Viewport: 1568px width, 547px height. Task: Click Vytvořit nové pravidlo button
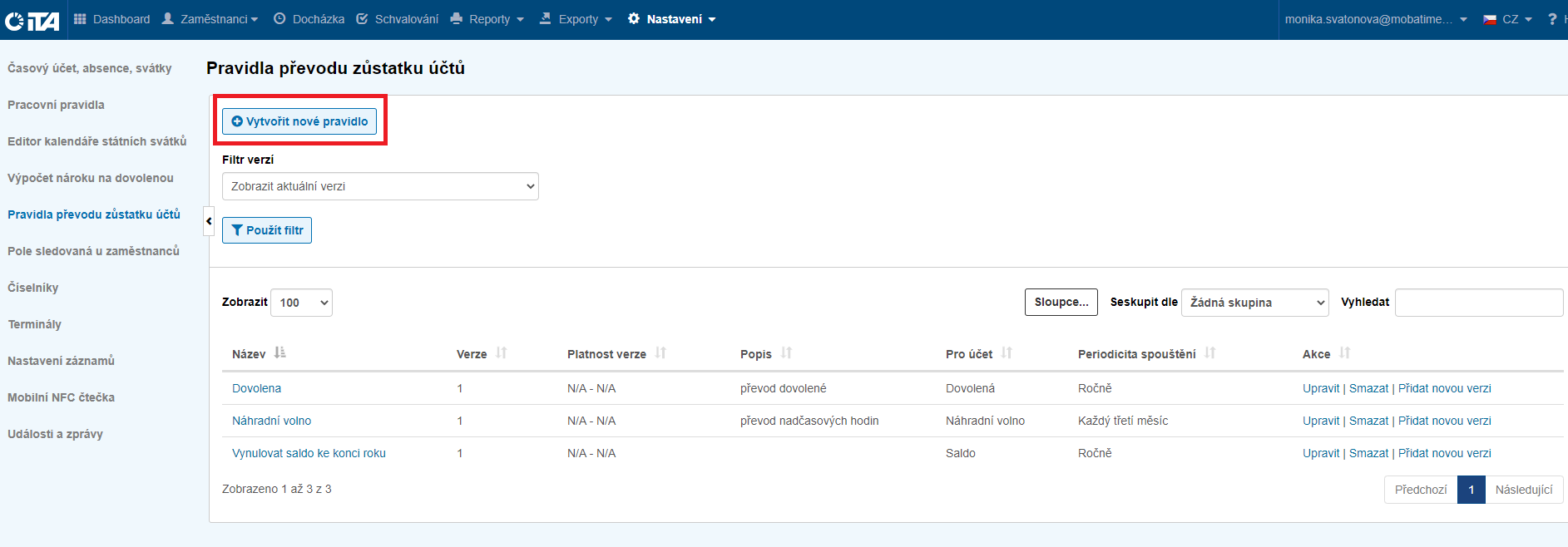click(x=299, y=121)
